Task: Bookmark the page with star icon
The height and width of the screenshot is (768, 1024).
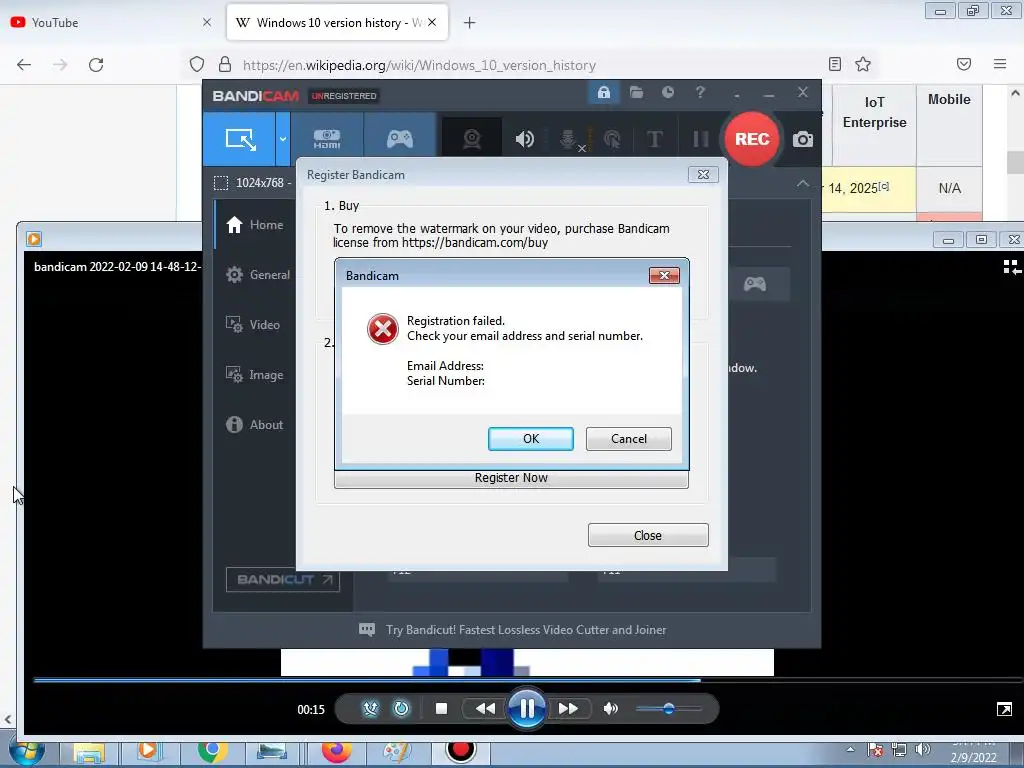Action: click(x=863, y=64)
